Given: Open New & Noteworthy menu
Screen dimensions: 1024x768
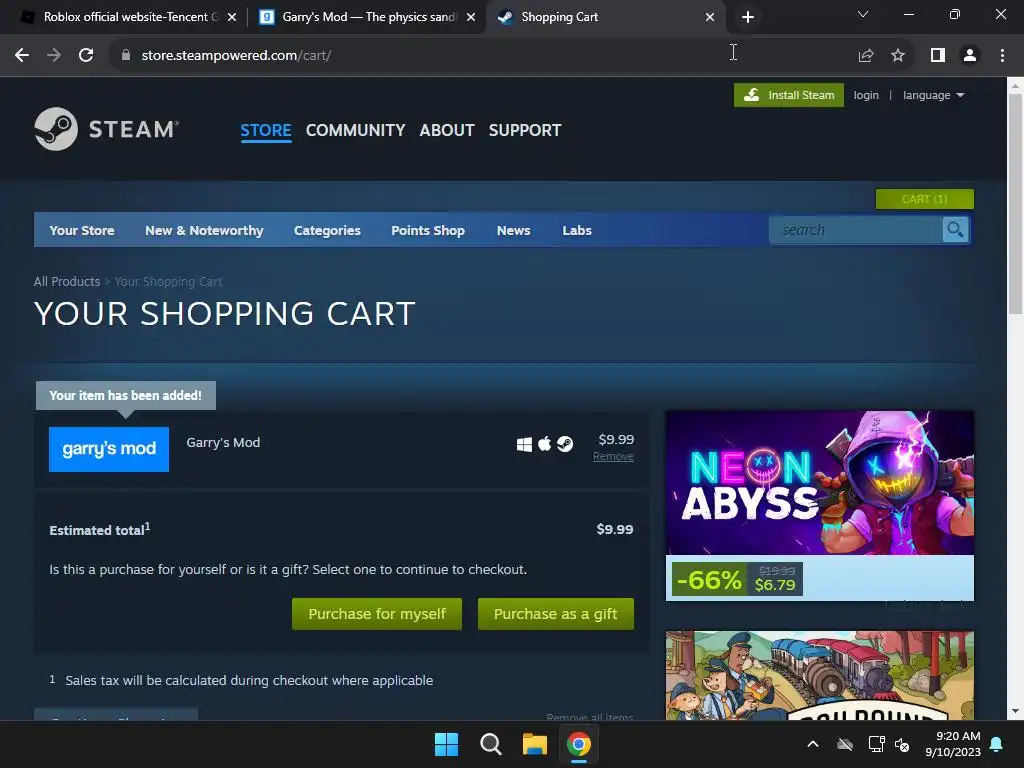Looking at the screenshot, I should [x=204, y=231].
